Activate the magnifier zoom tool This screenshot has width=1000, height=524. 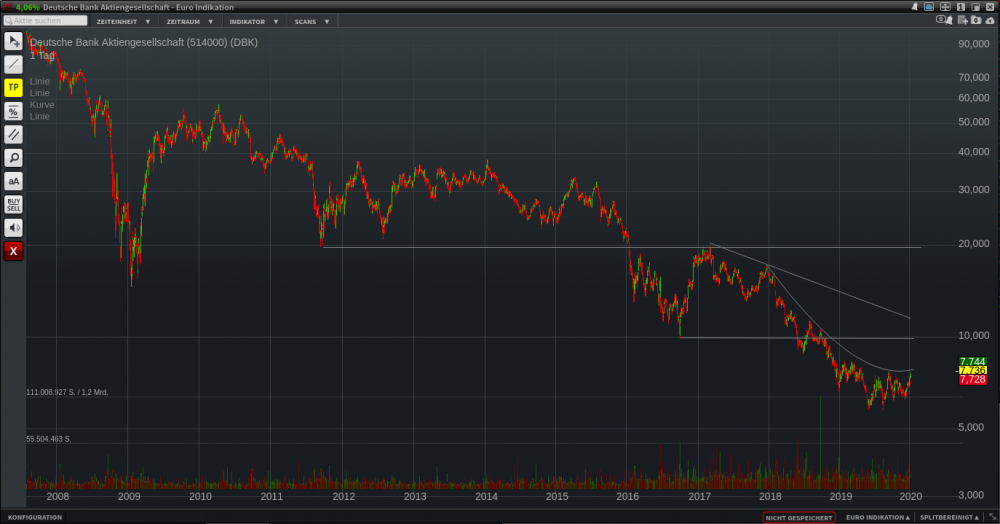(13, 158)
